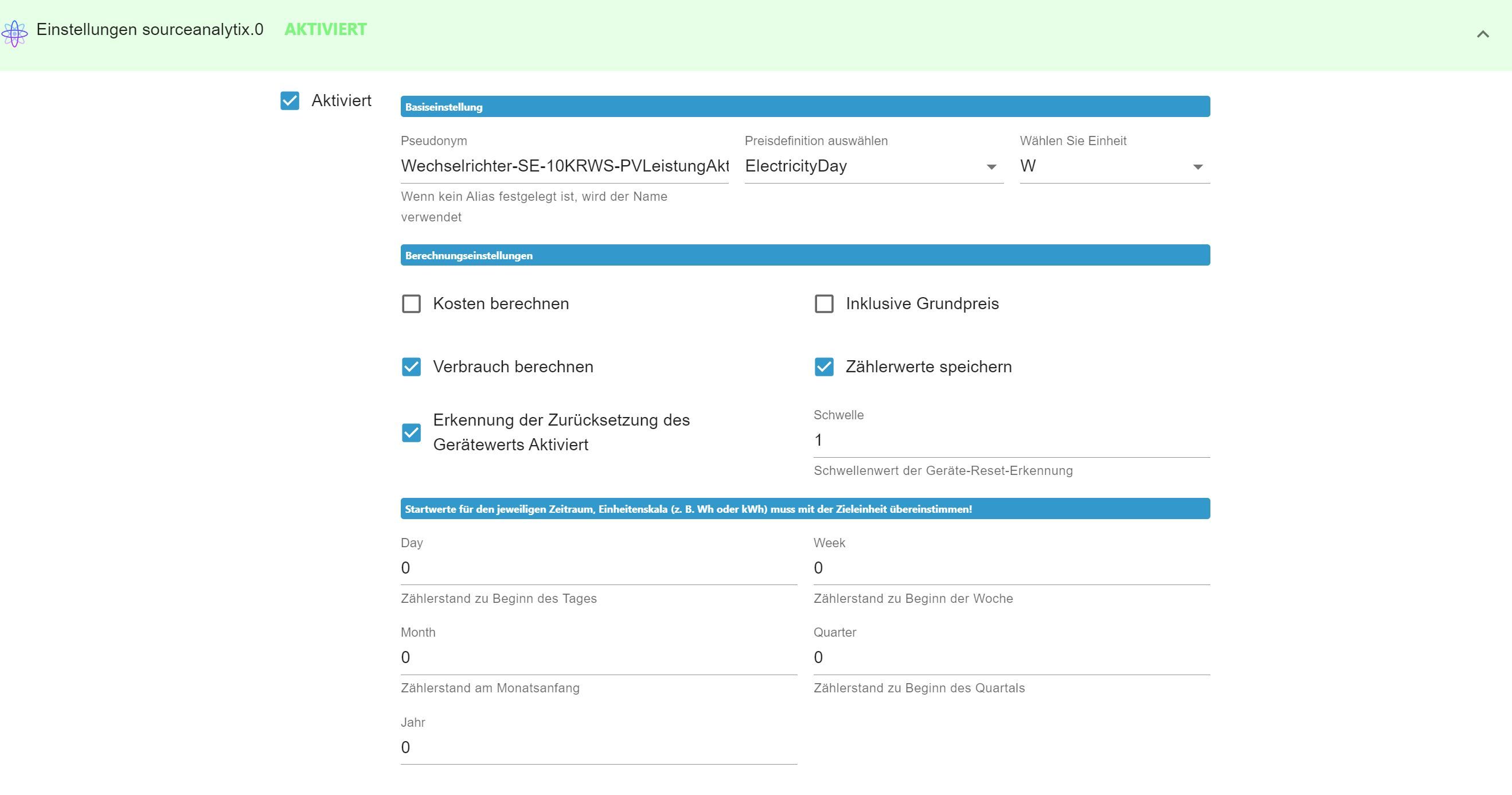Enable Inklusive Grundpreis checkbox

click(x=823, y=303)
